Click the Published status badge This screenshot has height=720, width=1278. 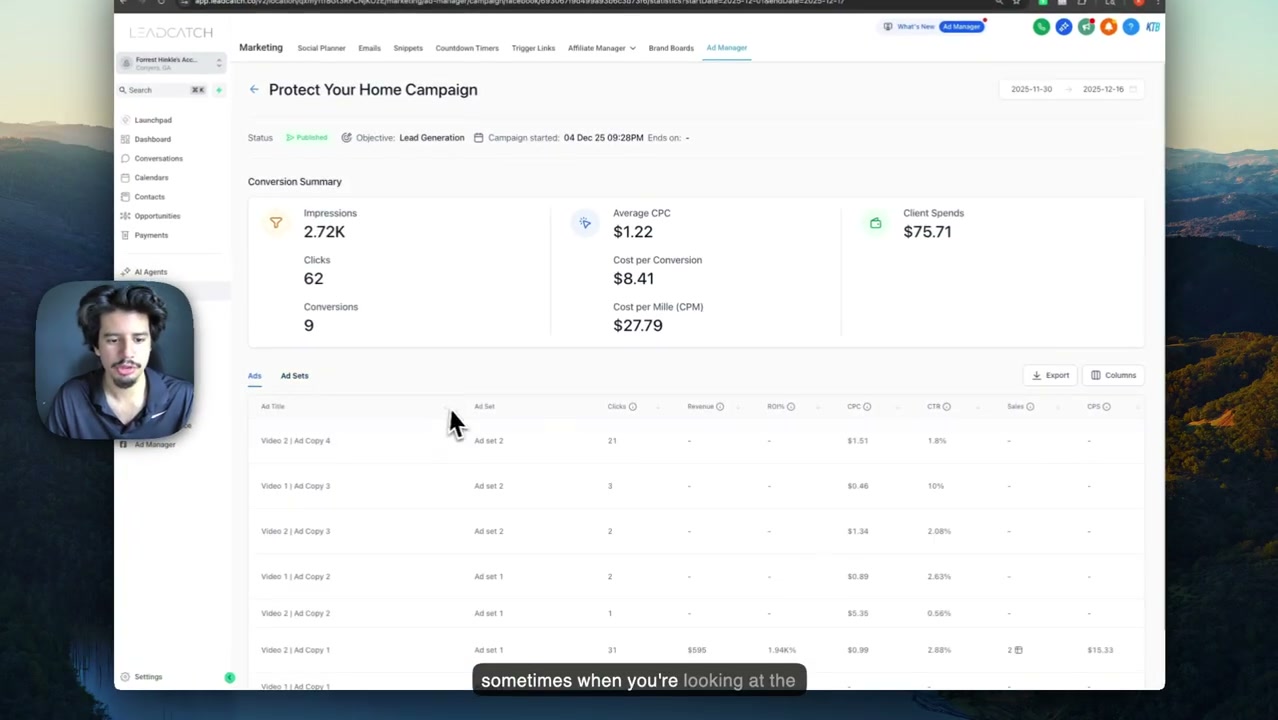point(307,138)
